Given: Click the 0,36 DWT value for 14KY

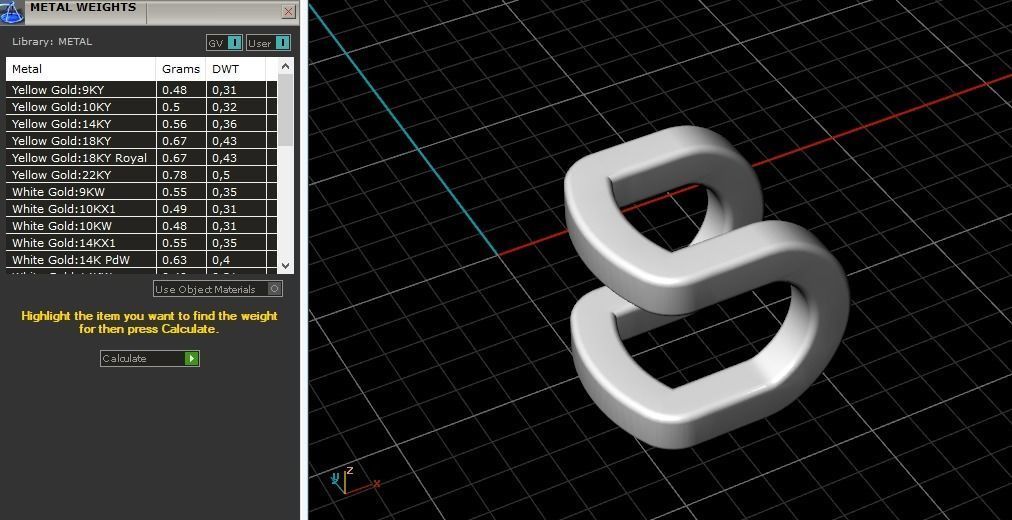Looking at the screenshot, I should tap(224, 124).
